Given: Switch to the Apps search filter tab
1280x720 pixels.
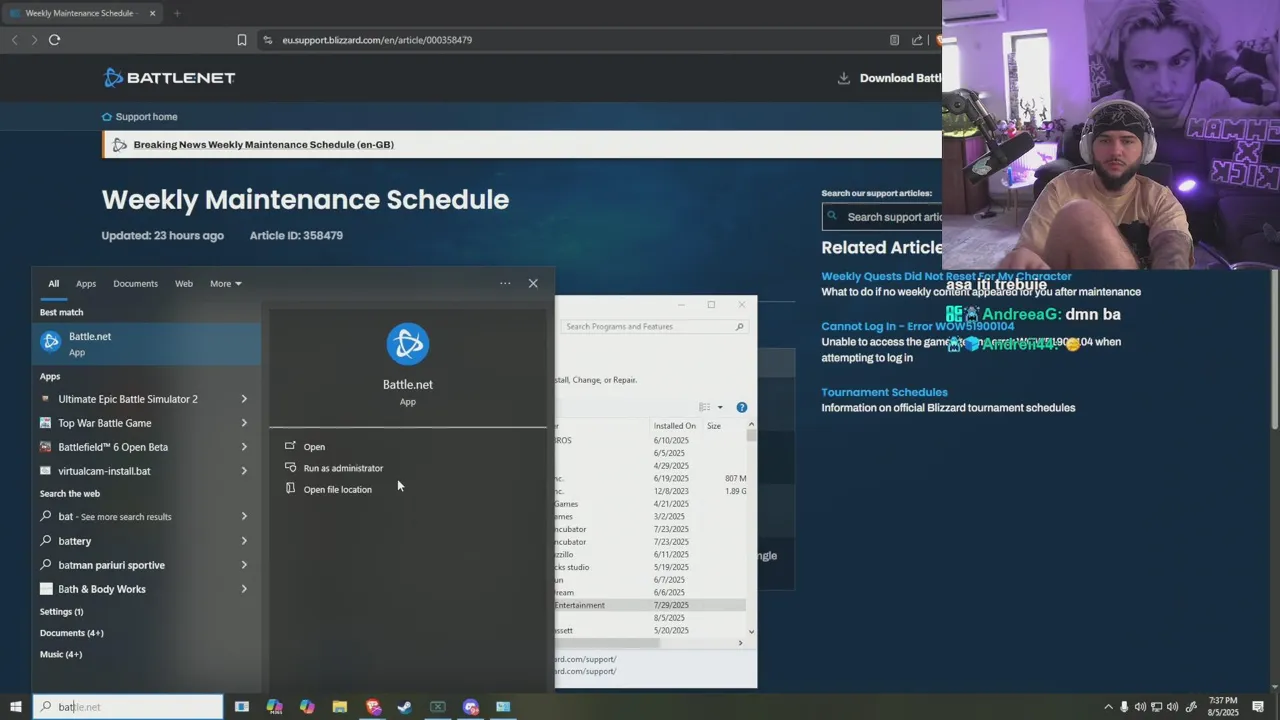Looking at the screenshot, I should click(86, 284).
